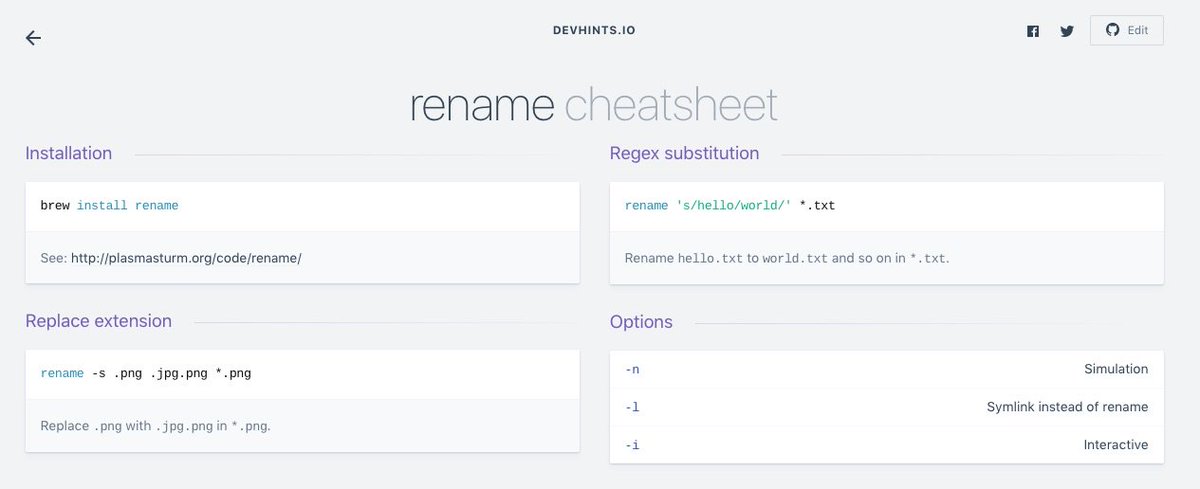Screen dimensions: 1200x489
Task: Click the brew install rename code block
Action: (x=110, y=206)
